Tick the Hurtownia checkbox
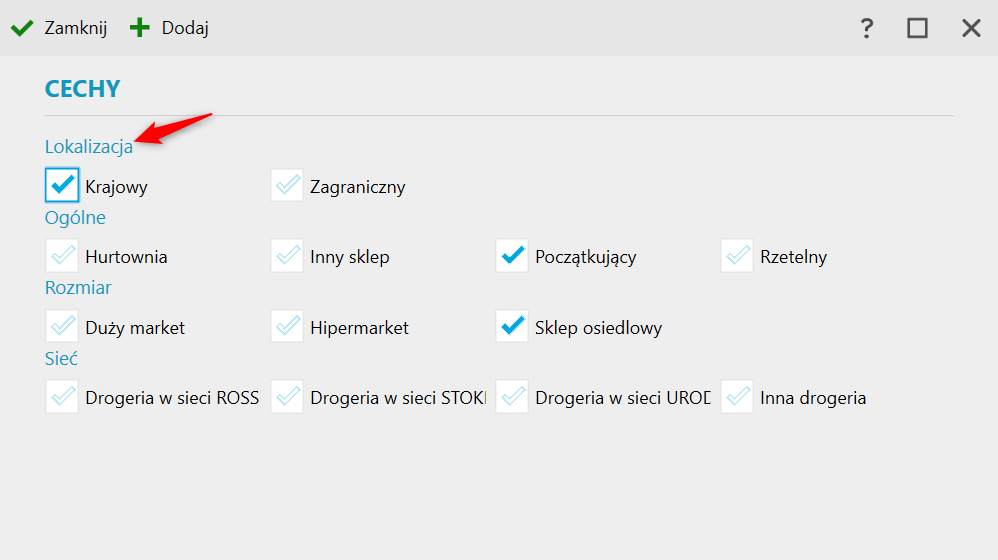 point(62,256)
